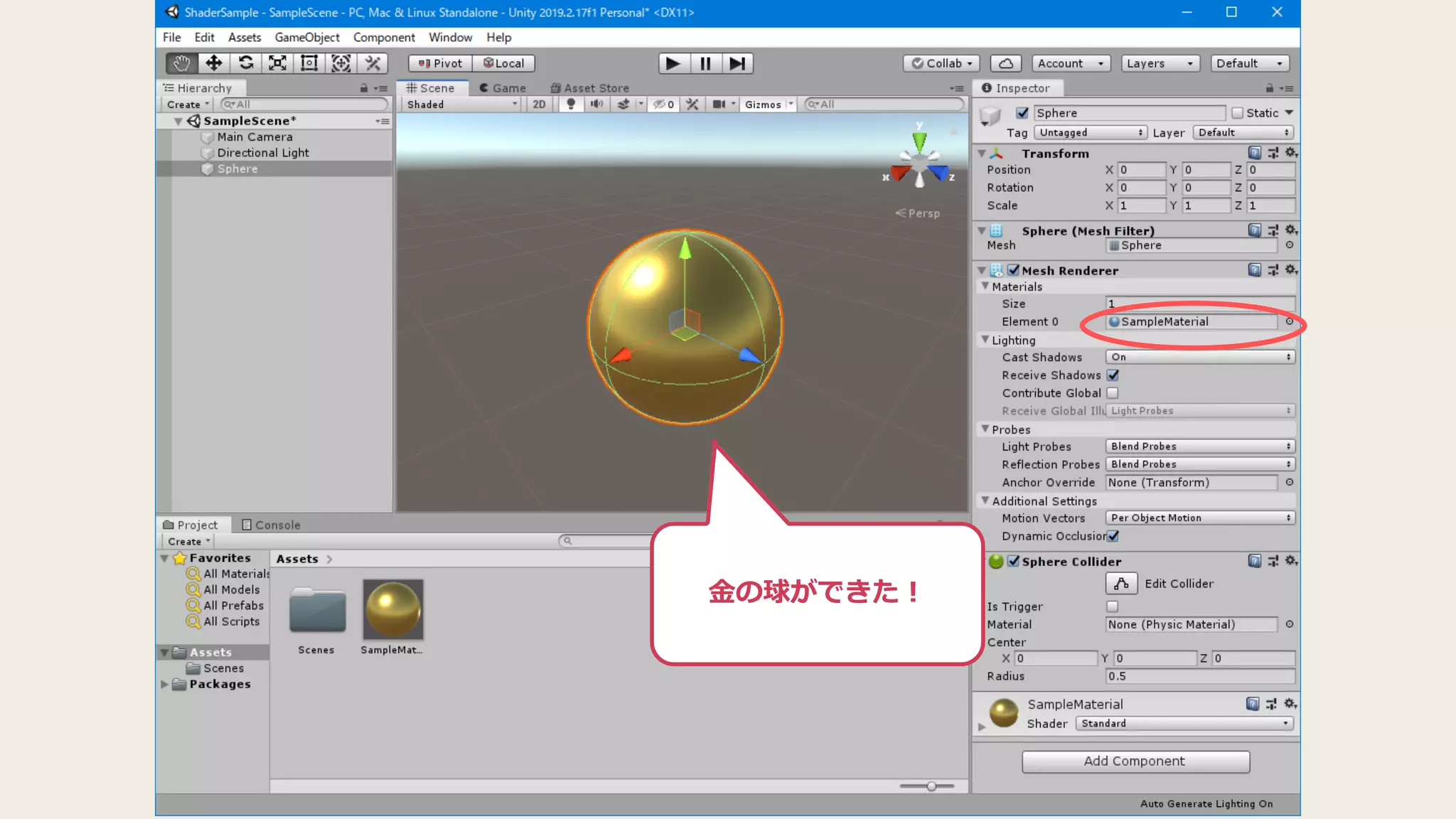This screenshot has width=1456, height=819.
Task: Select the SampleMaterial asset thumbnail
Action: (393, 609)
